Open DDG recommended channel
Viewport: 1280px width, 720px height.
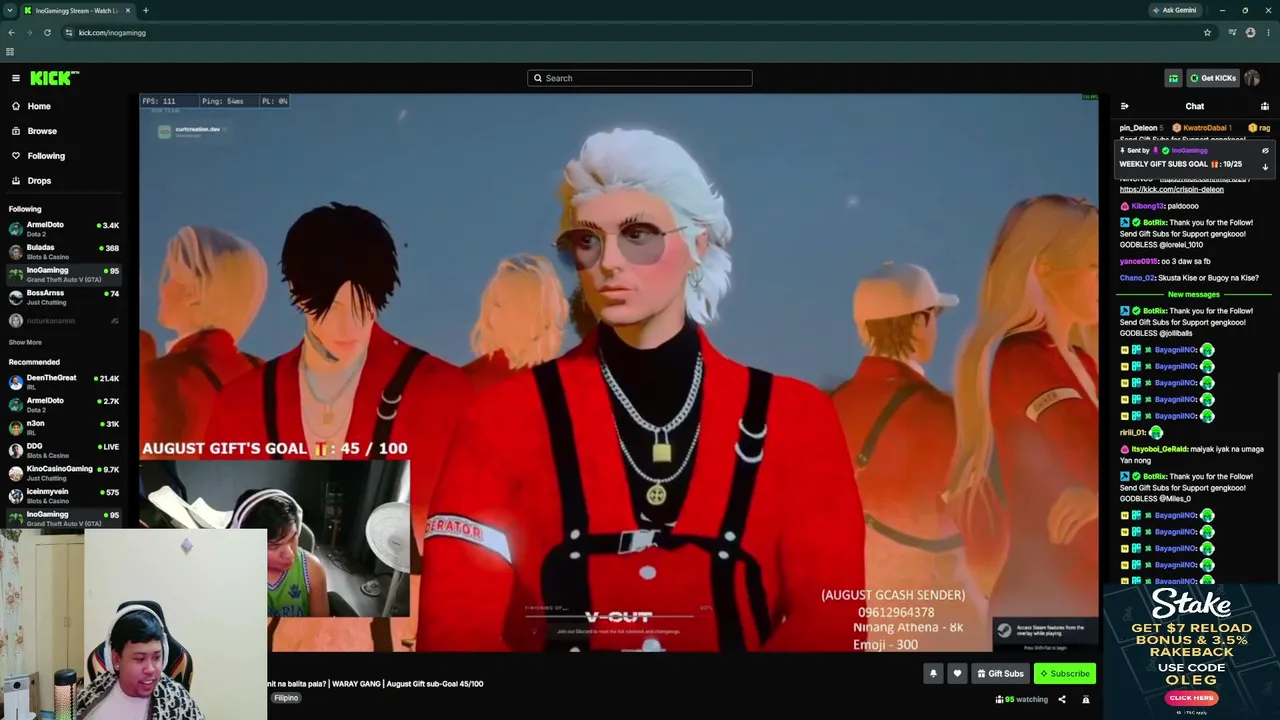point(62,450)
